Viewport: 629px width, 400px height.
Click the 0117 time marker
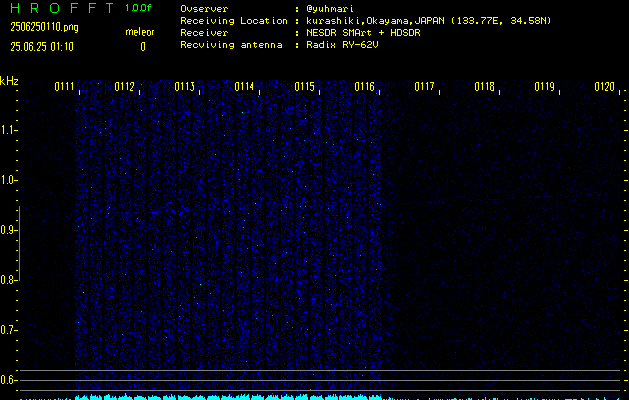424,87
